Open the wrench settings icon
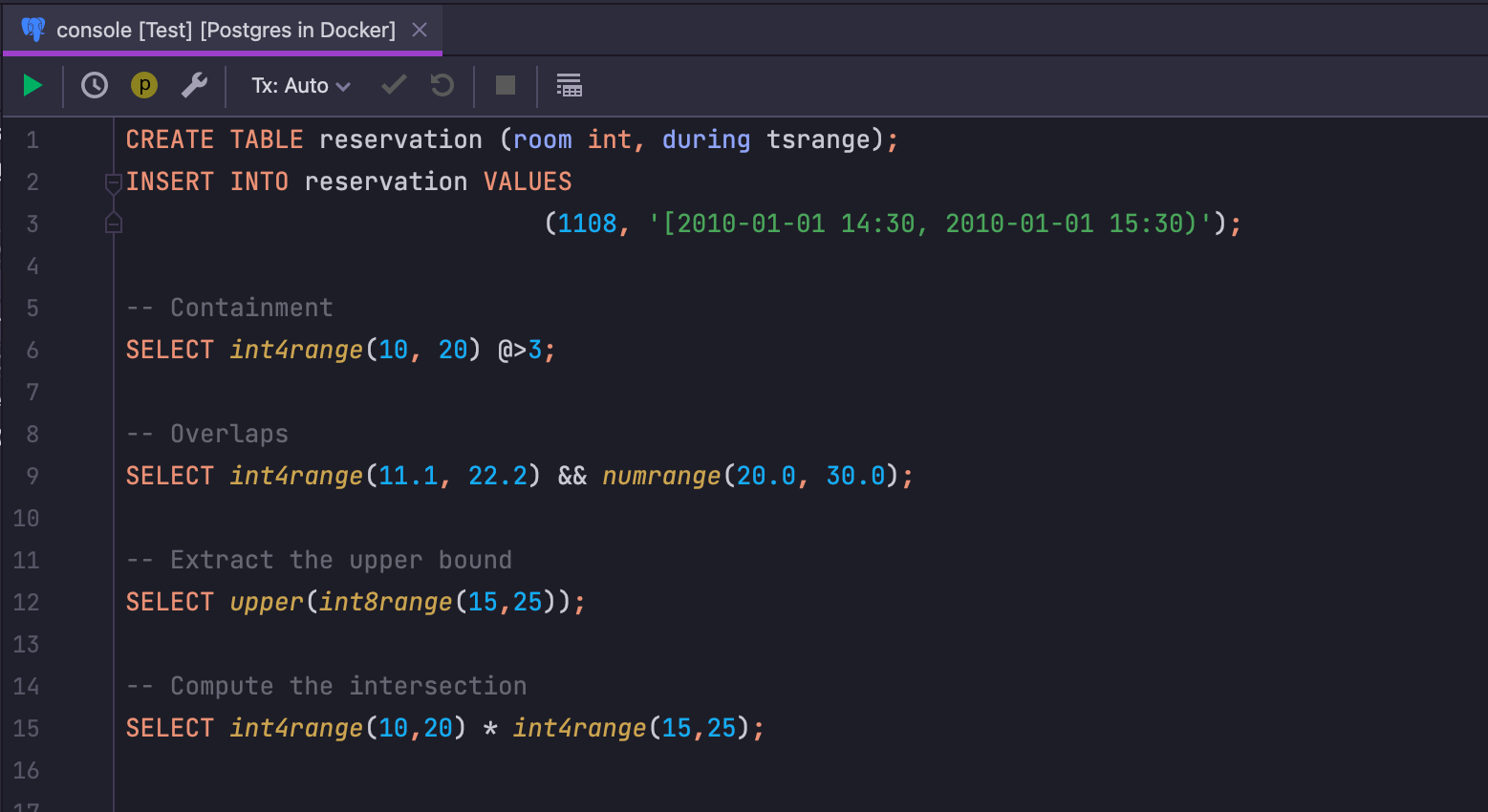Screen dimensions: 1488x812 [x=195, y=86]
